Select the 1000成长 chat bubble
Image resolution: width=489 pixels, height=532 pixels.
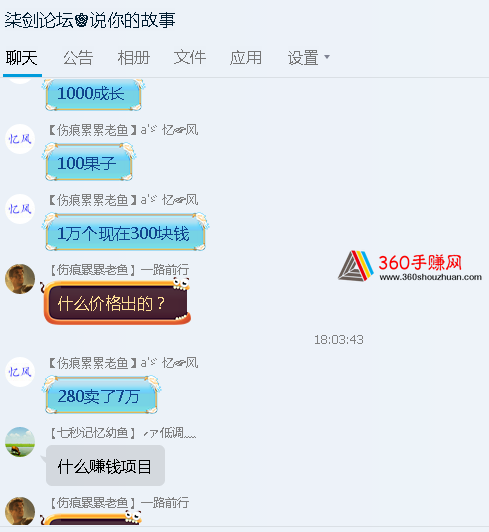93,94
